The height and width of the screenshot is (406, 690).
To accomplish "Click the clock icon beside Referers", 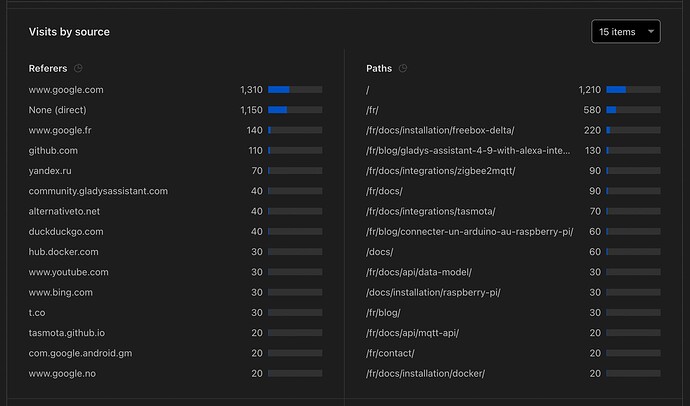I will pos(78,68).
